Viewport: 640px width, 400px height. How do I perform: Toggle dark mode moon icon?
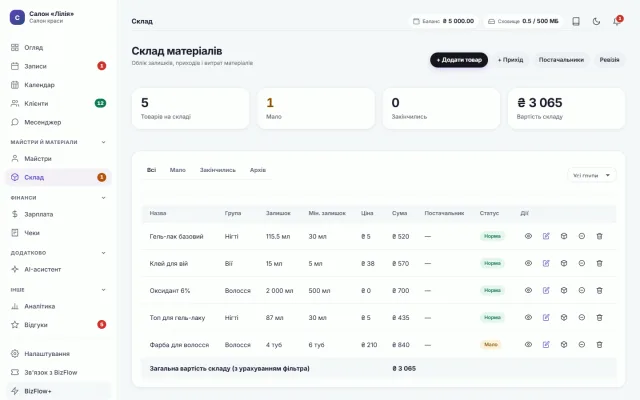(x=596, y=21)
